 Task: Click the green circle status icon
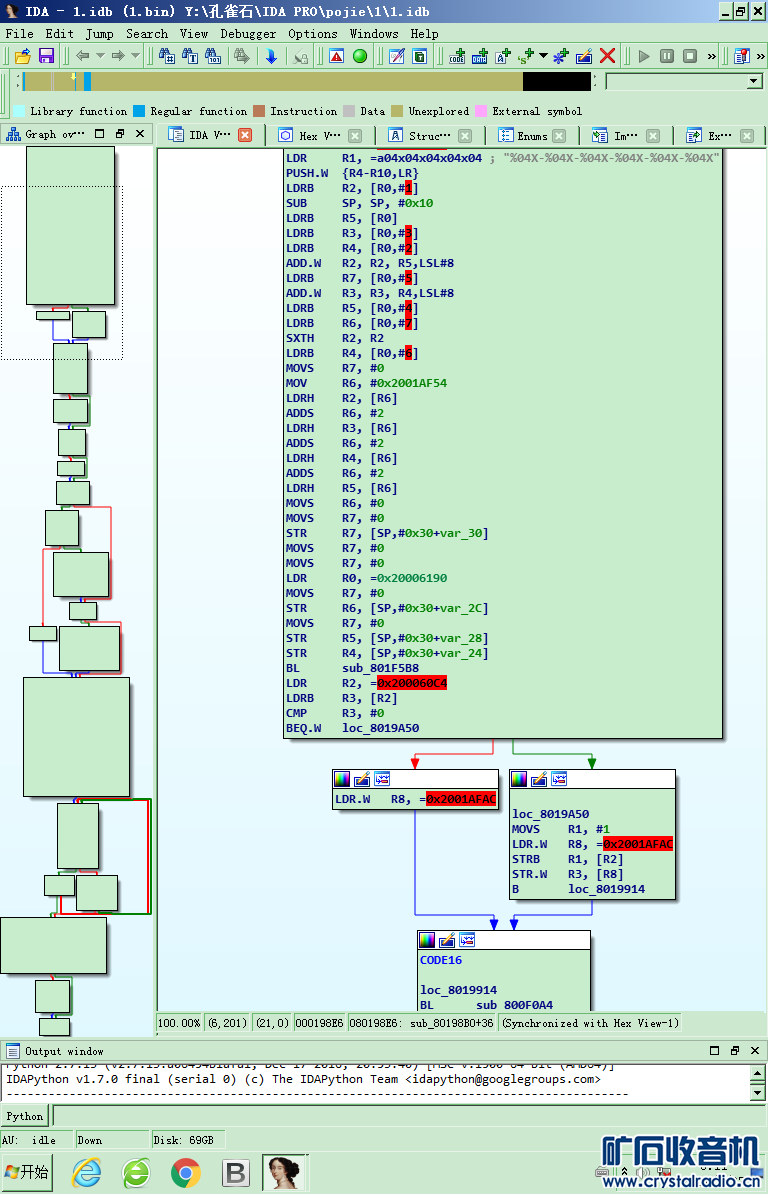pos(360,56)
